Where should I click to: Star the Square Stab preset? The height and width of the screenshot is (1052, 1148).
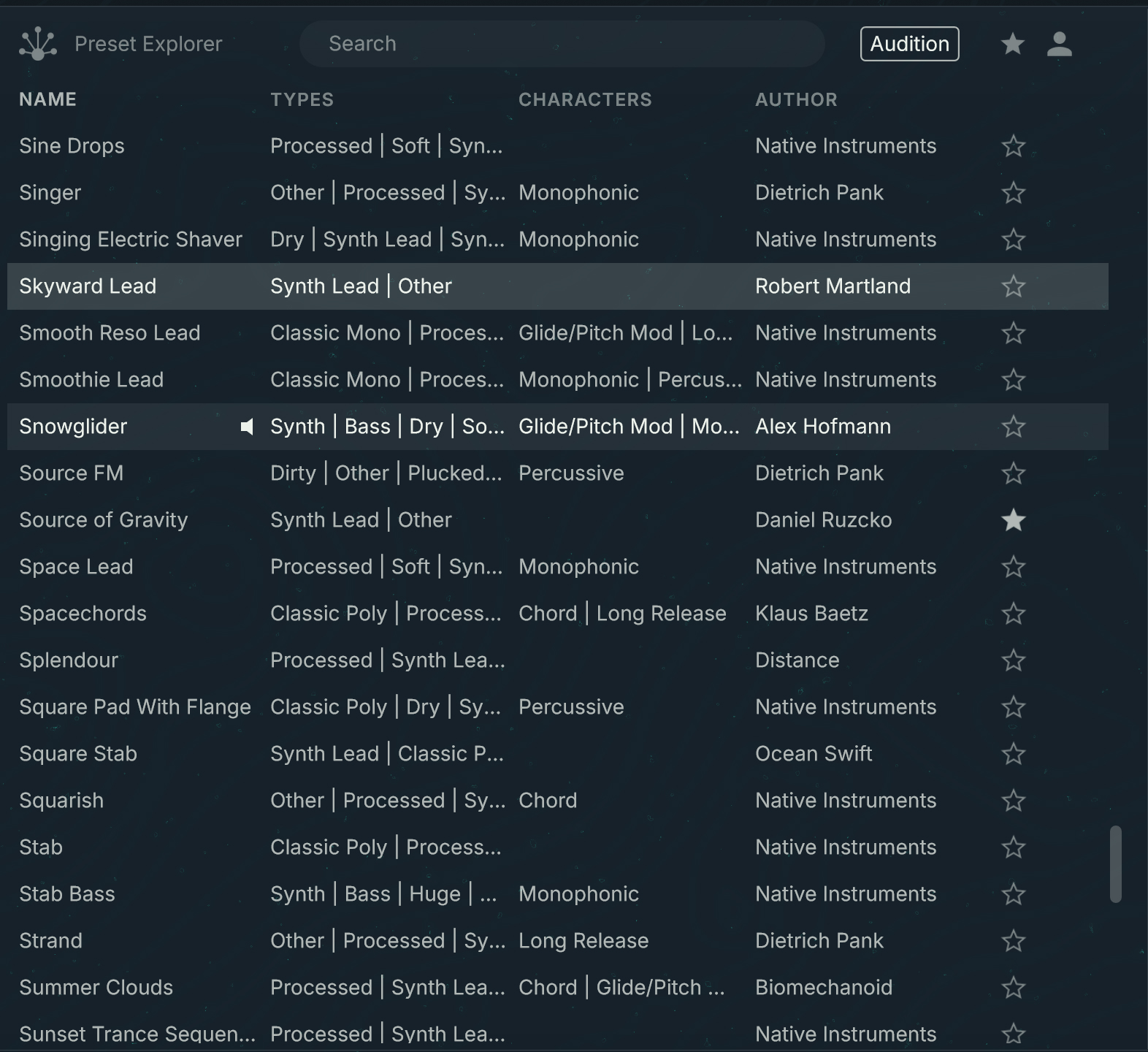[1014, 754]
